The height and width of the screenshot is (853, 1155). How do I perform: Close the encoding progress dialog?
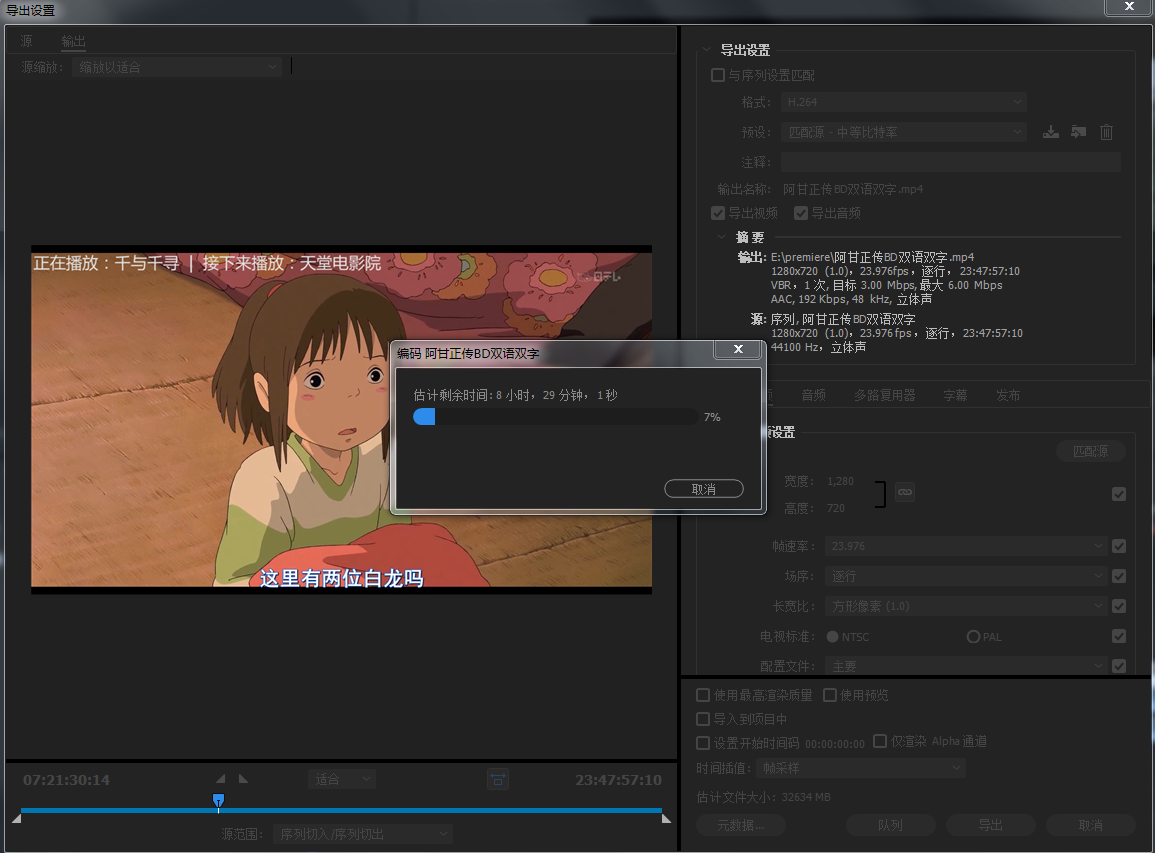click(738, 349)
